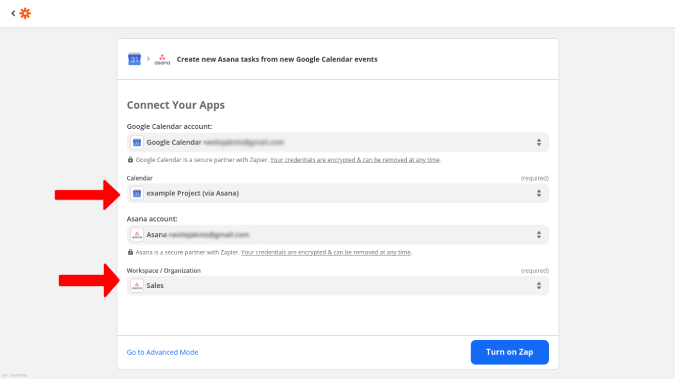Click the Google Calendar icon in header
Viewport: 675px width, 379px height.
tap(134, 59)
